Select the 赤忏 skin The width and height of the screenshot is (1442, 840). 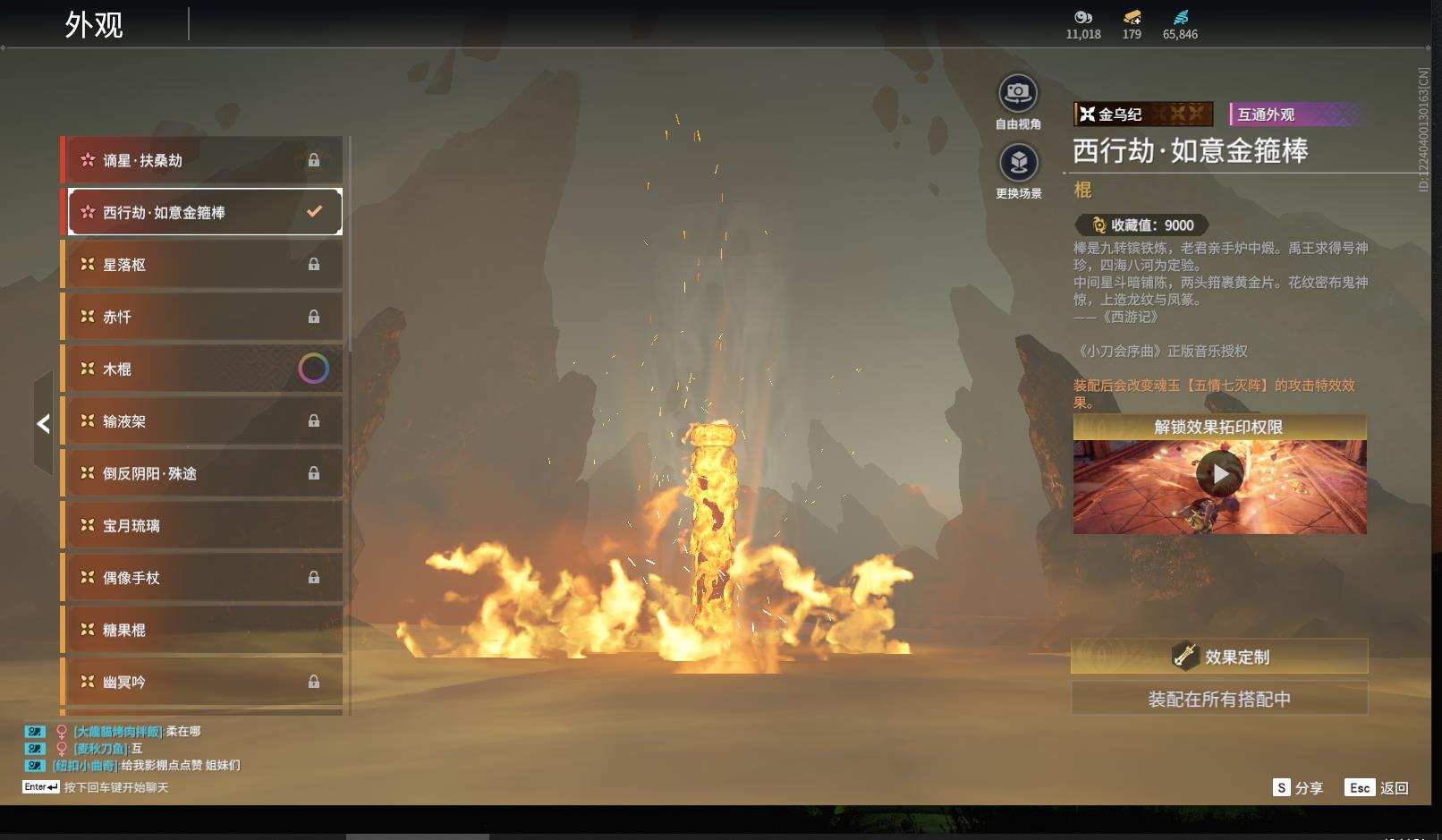[x=201, y=317]
